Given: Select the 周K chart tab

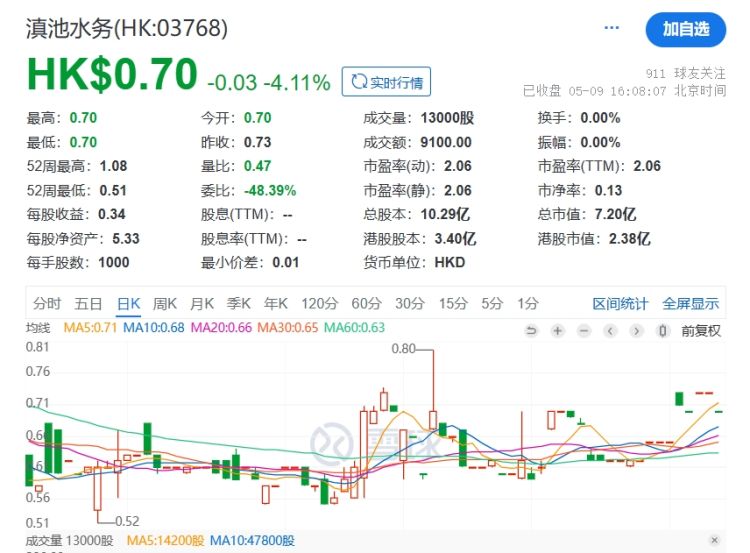Looking at the screenshot, I should [165, 303].
